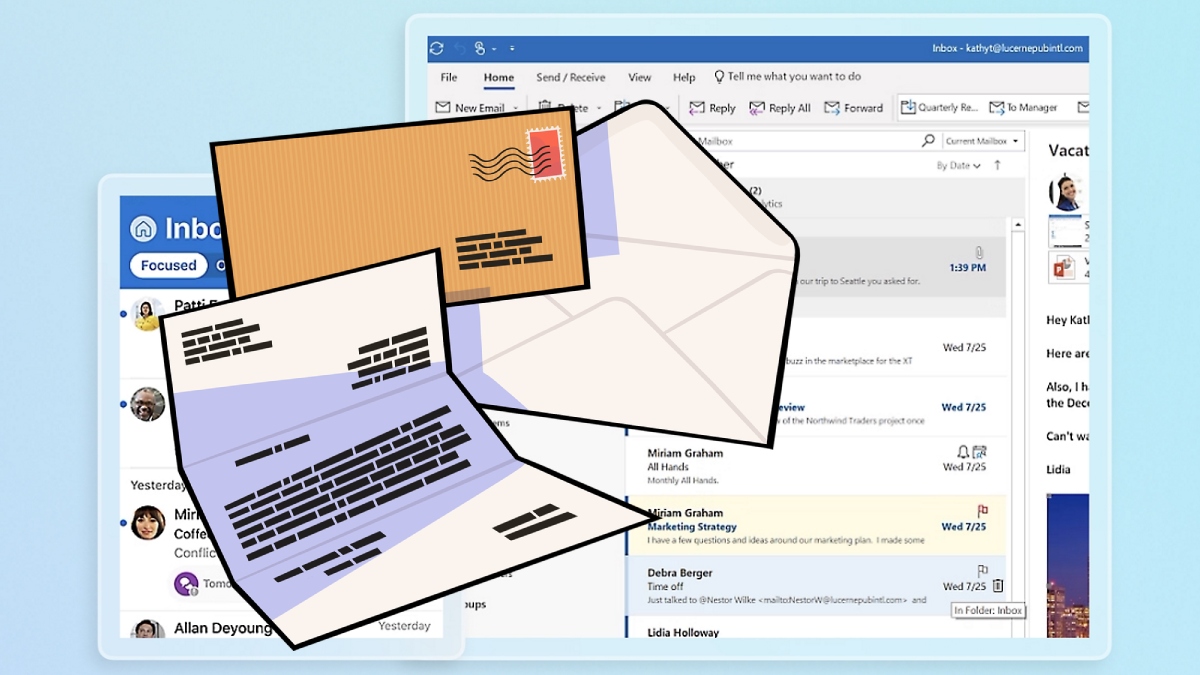The width and height of the screenshot is (1200, 675).
Task: Expand the By Date sort dropdown
Action: point(958,166)
